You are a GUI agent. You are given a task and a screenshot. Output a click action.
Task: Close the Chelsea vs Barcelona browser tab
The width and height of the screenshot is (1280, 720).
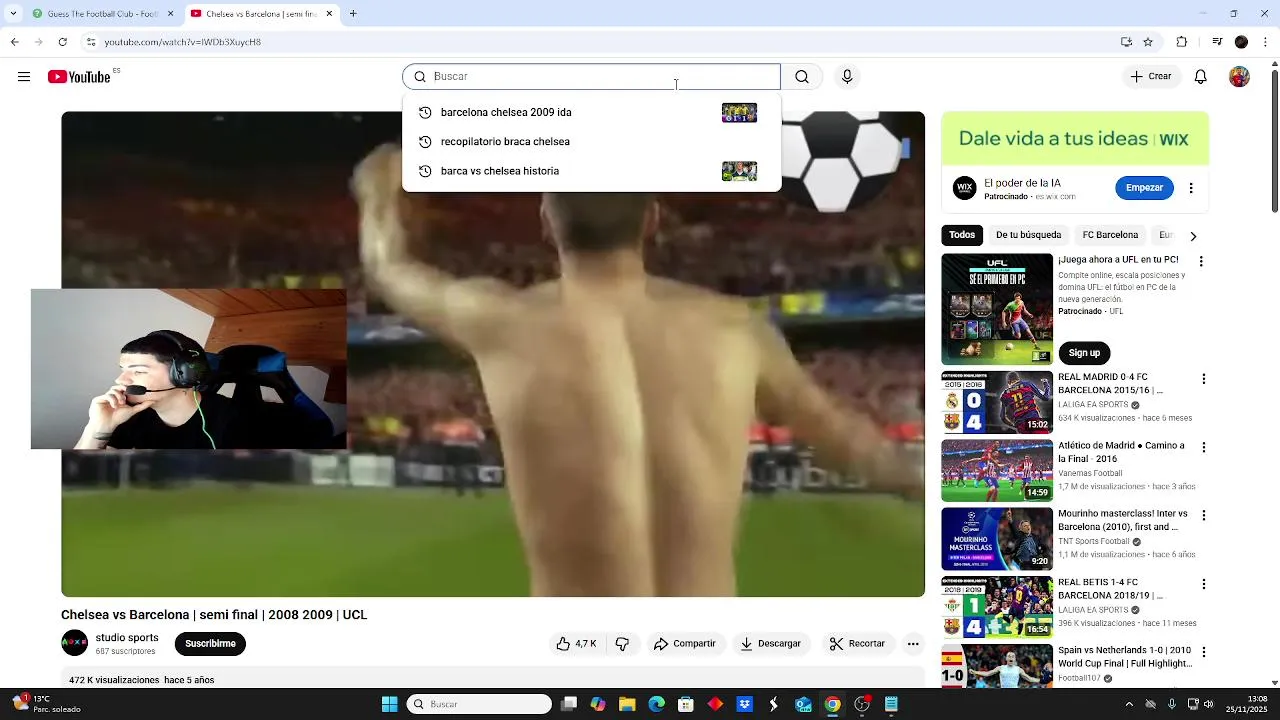(329, 14)
